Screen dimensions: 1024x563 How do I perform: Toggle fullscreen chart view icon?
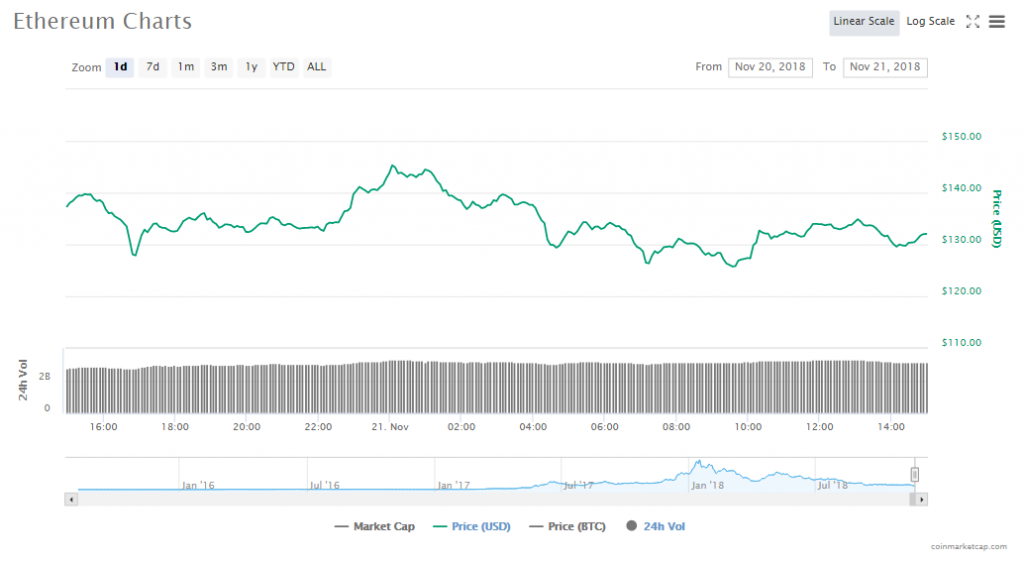click(972, 21)
